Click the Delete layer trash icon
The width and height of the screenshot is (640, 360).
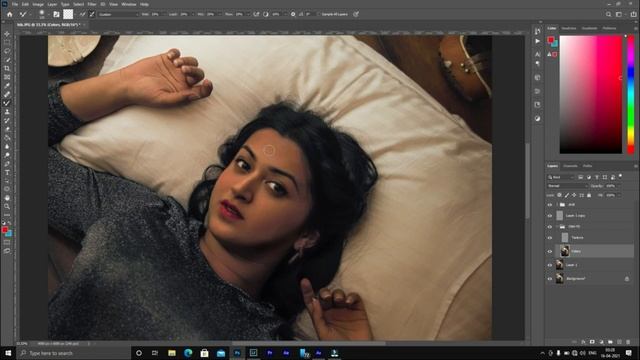pyautogui.click(x=628, y=342)
